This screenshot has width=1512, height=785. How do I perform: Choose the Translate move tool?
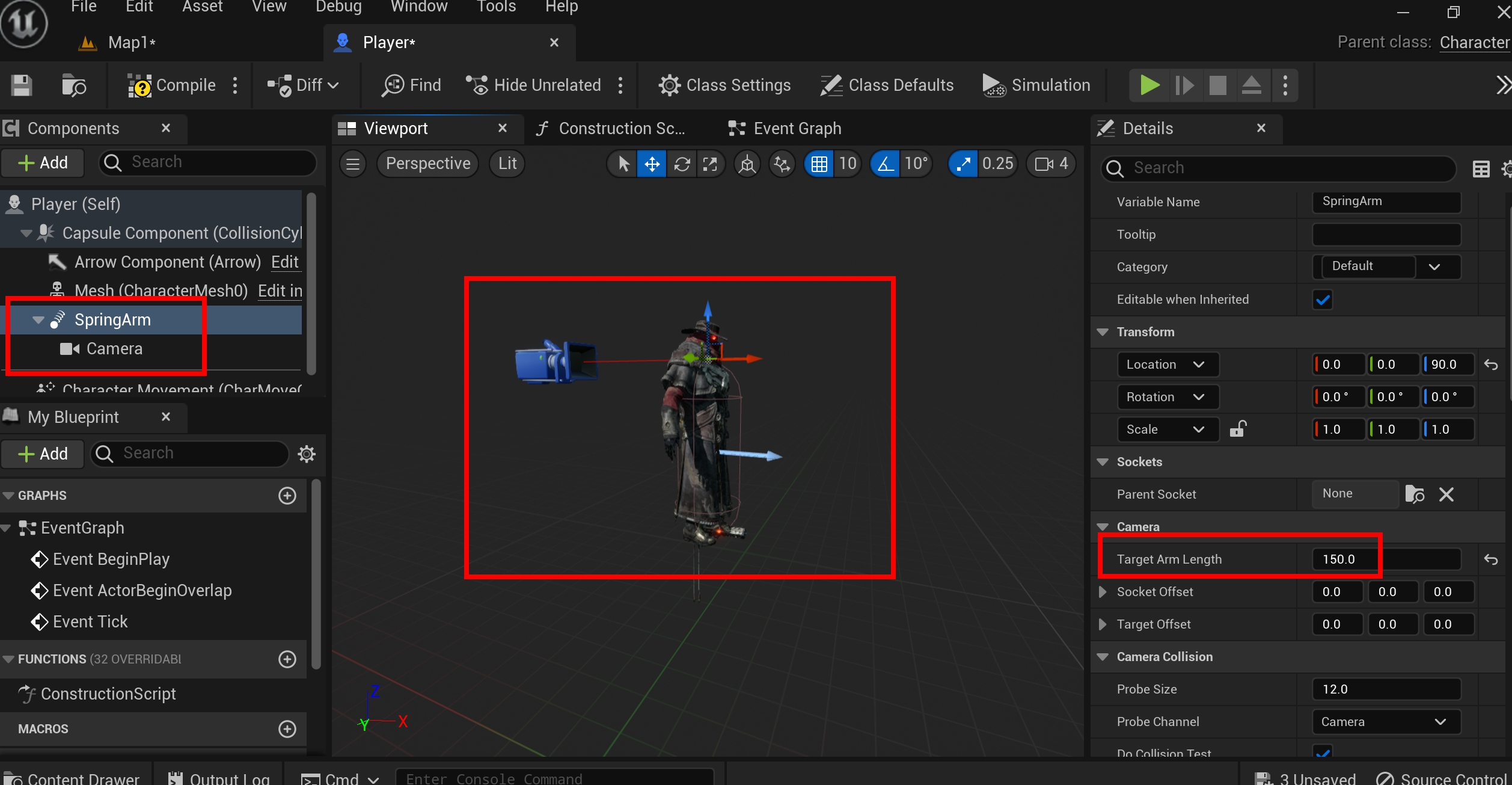[x=652, y=164]
